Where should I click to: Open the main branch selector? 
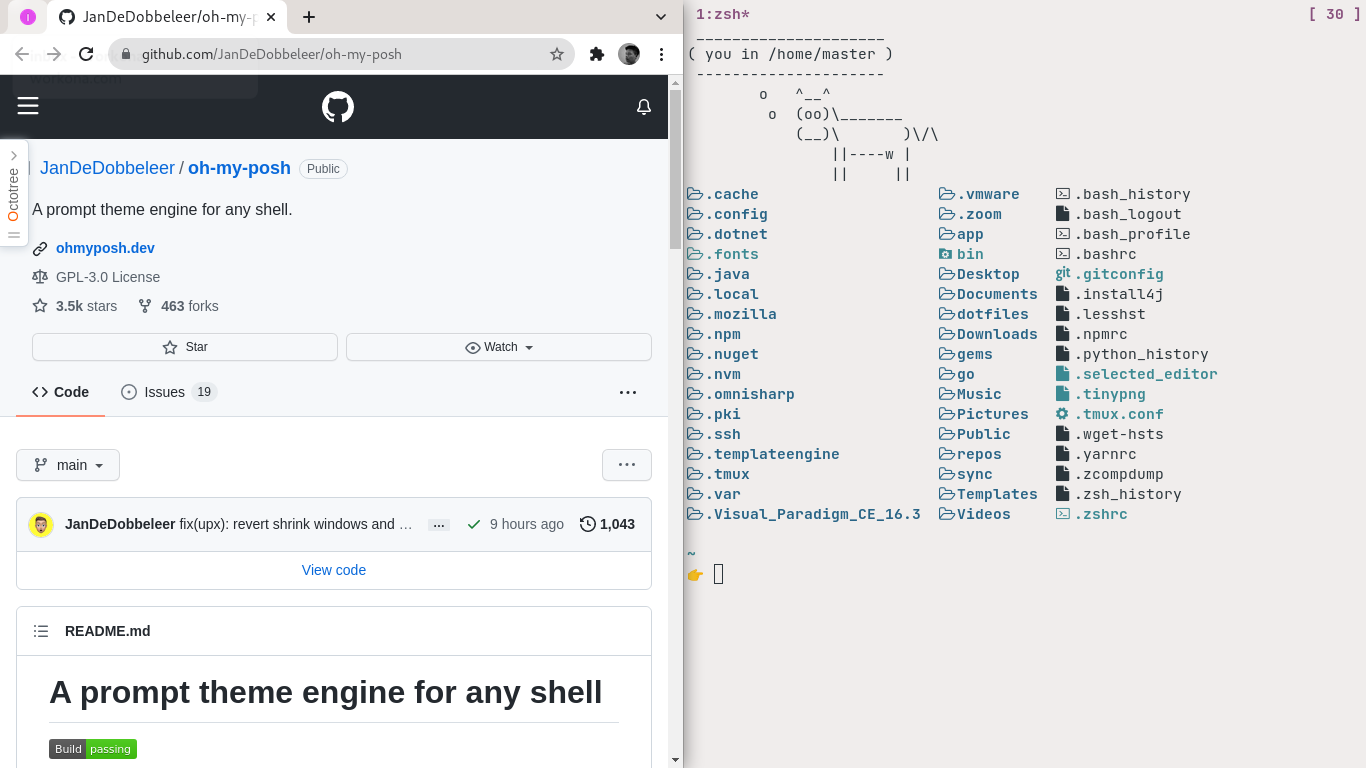[x=68, y=465]
